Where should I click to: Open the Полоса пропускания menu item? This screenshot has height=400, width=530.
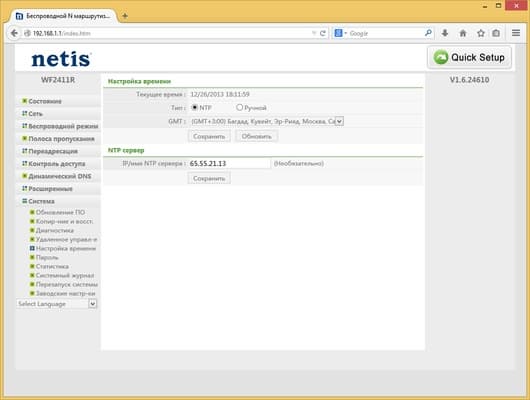click(x=58, y=139)
